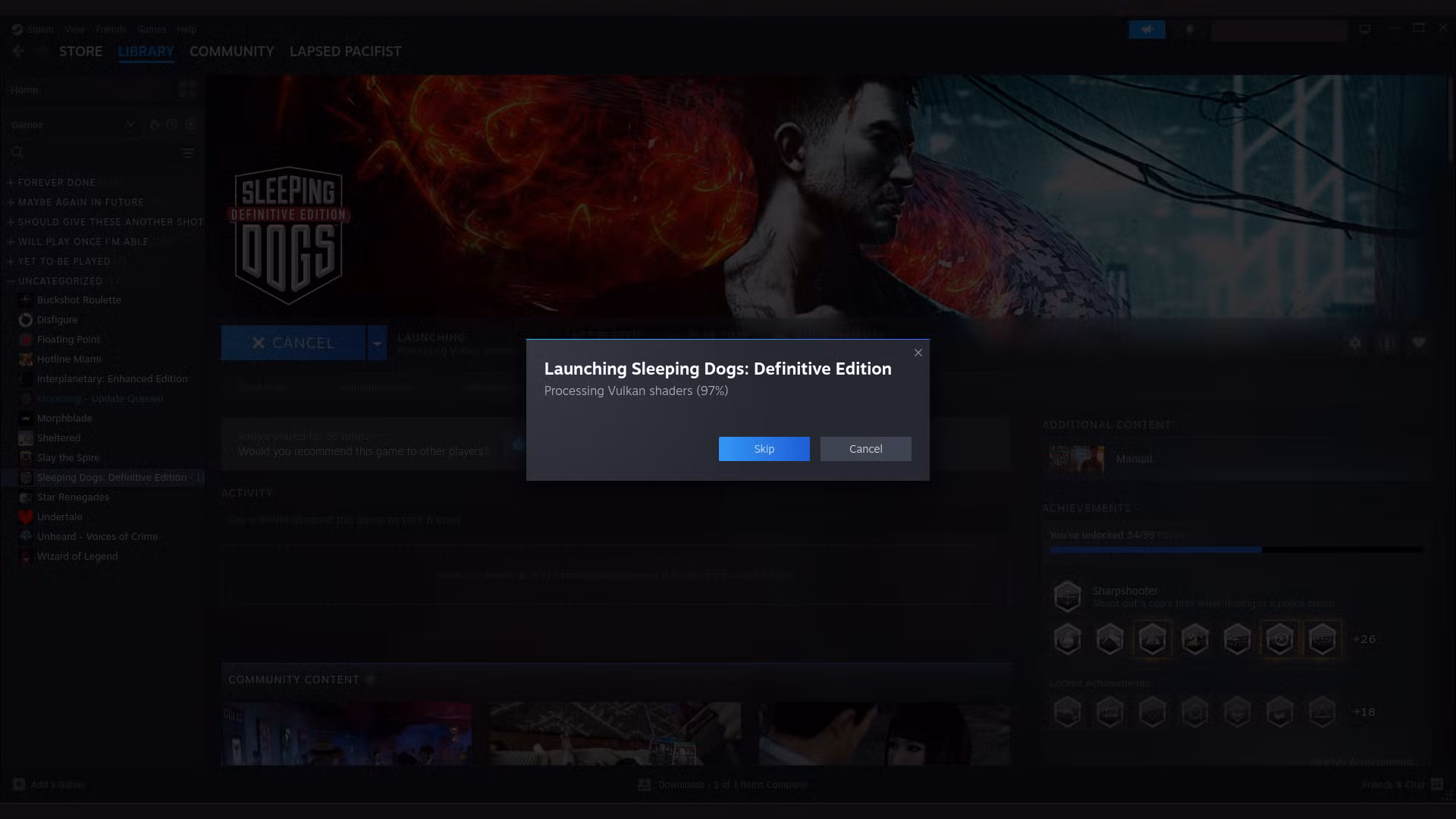Open the Friends menu

tap(111, 30)
